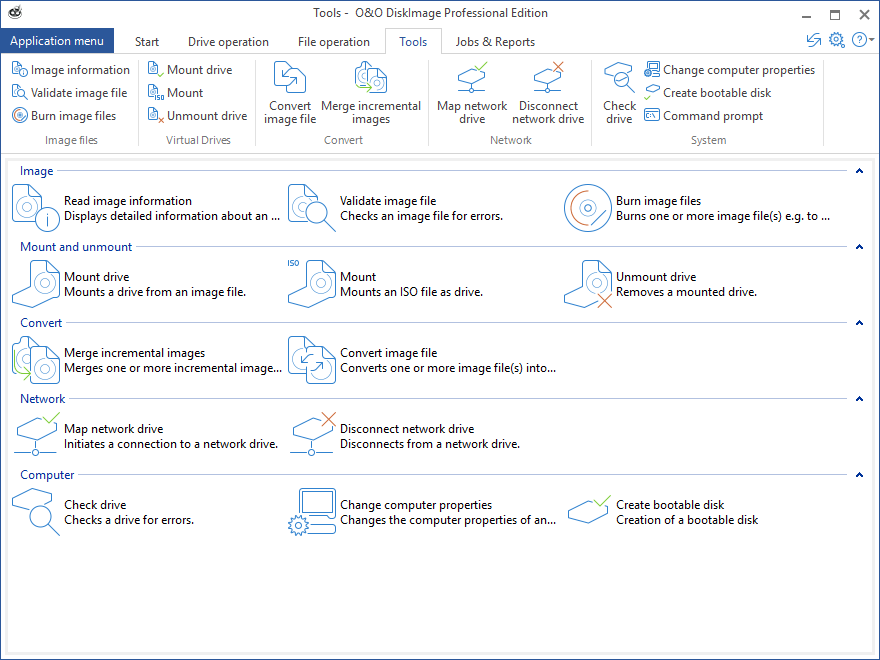Click the 'Initiates a connection to a network drive' tile
880x660 pixels.
[x=145, y=436]
